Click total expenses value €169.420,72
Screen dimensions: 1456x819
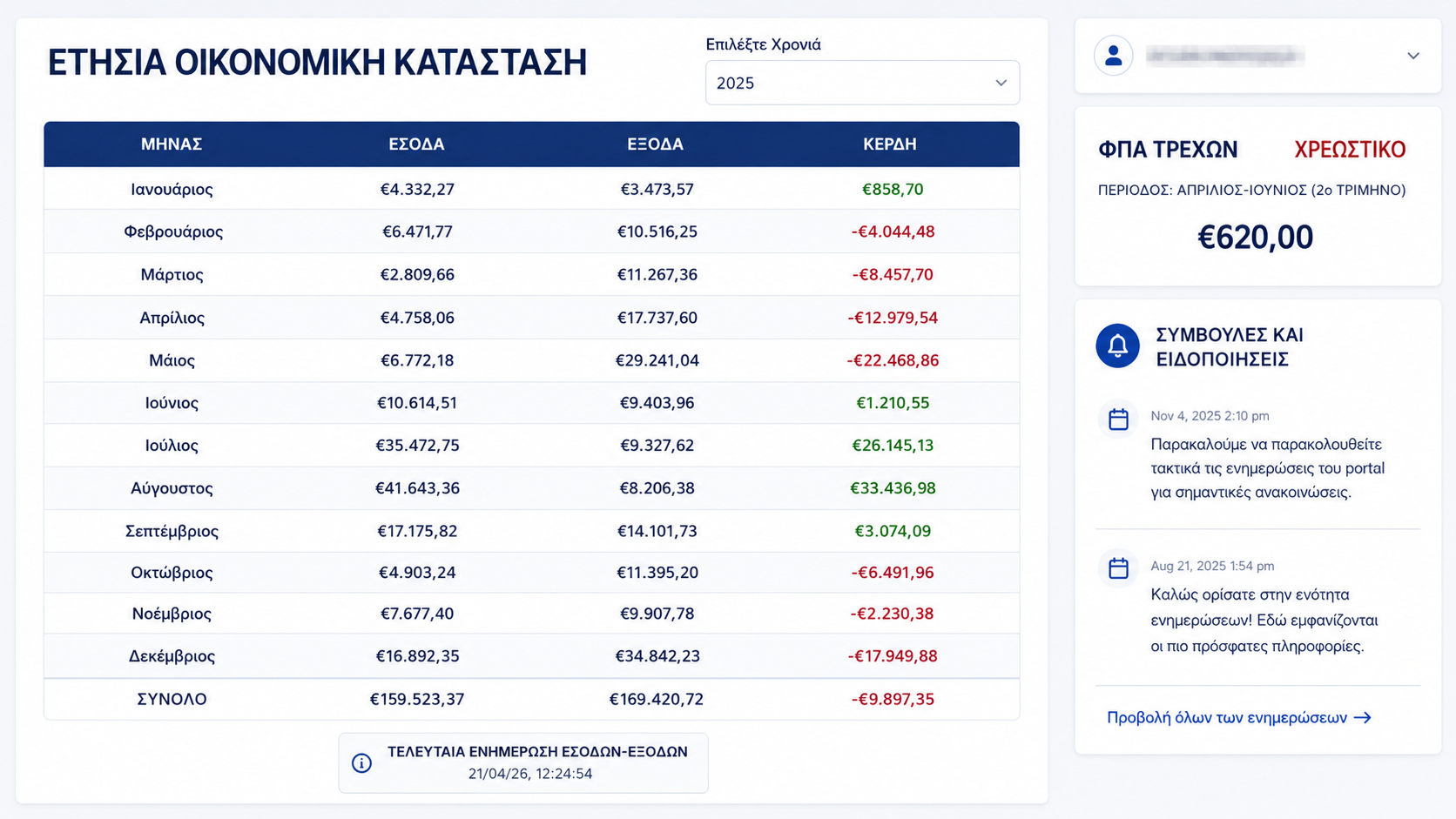pyautogui.click(x=657, y=699)
